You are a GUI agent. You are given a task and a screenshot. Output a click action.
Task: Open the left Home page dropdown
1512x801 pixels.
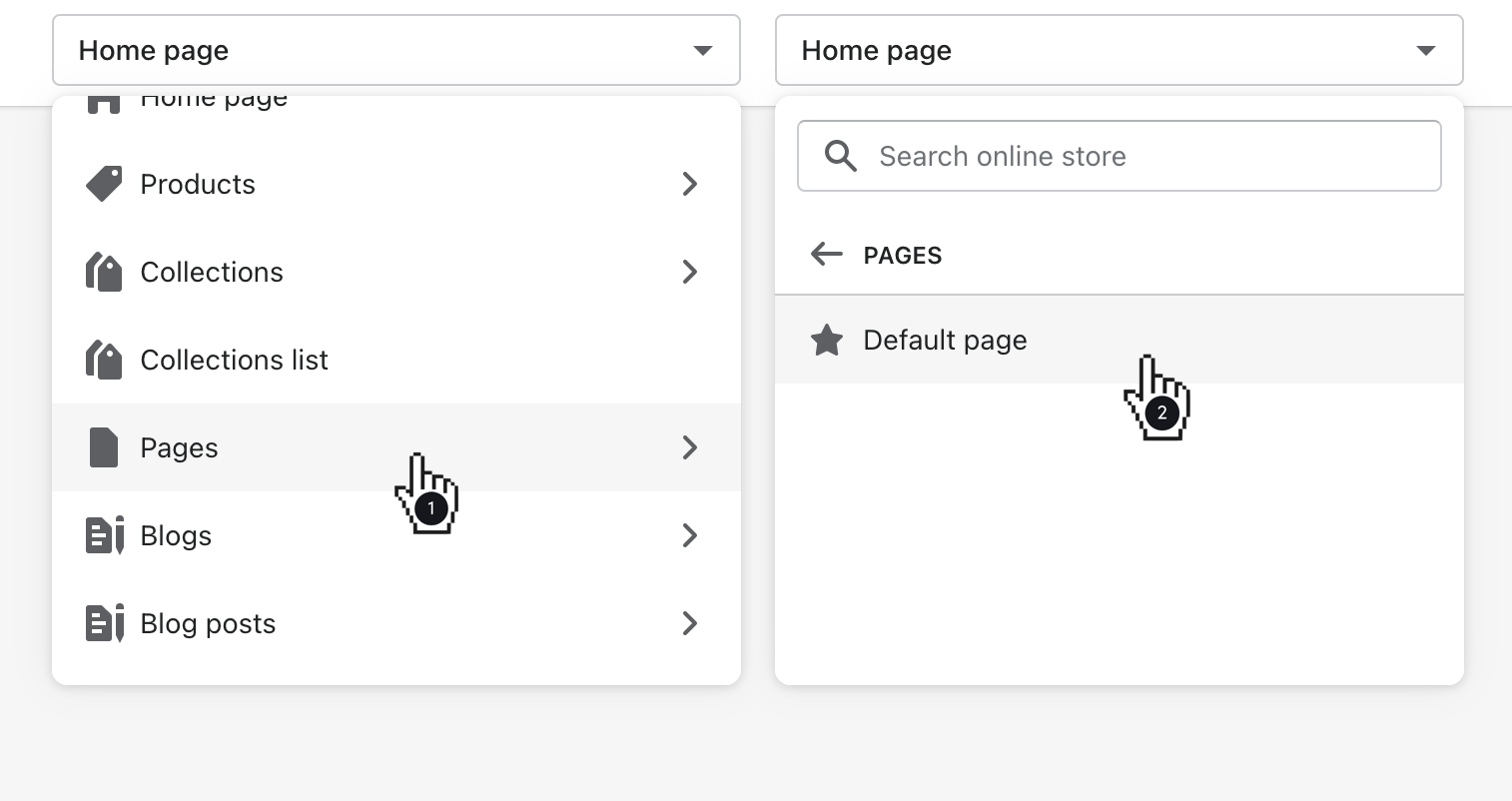395,50
